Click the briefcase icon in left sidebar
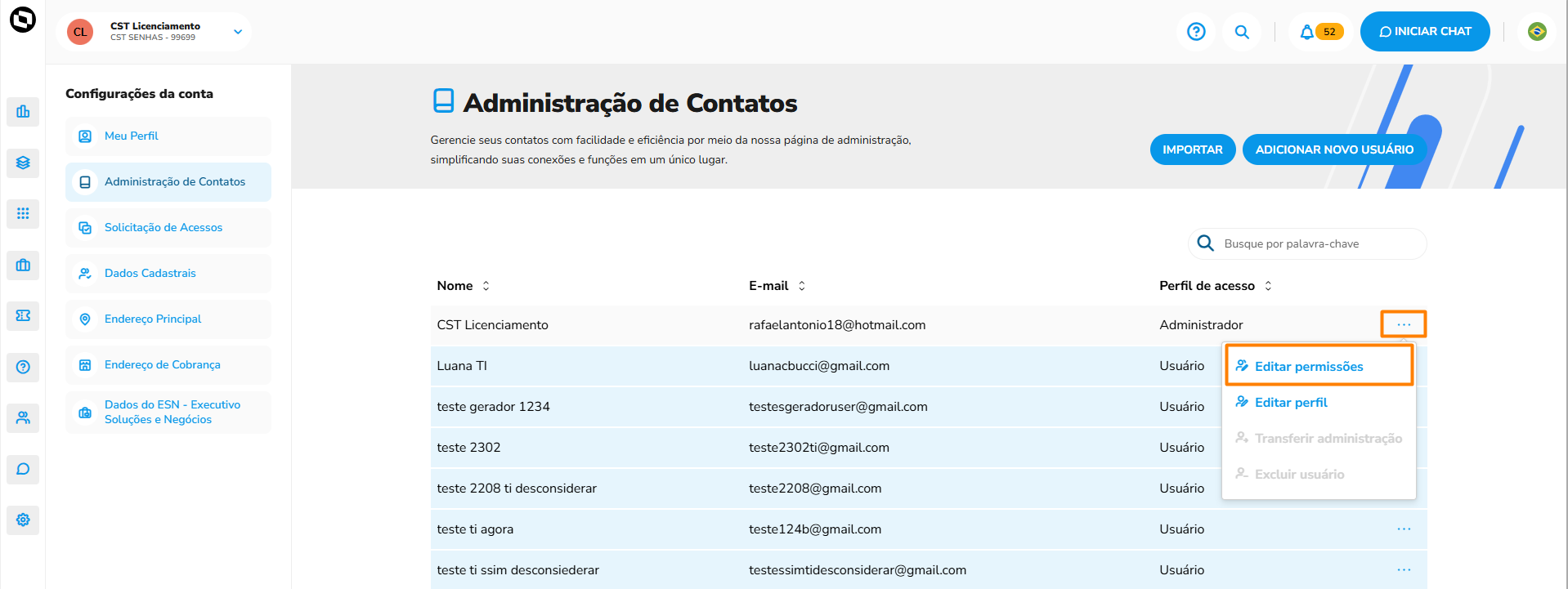Screen dimensions: 1568x589 pos(23,265)
